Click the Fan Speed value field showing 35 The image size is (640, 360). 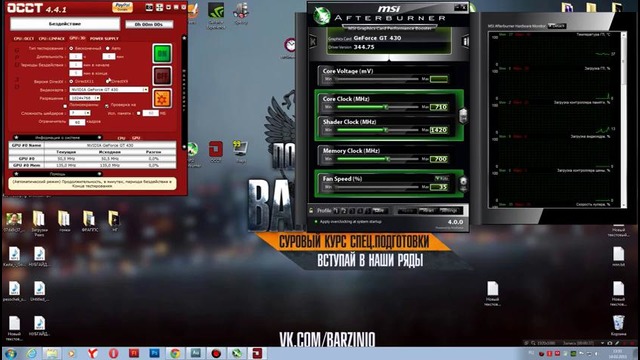pos(439,187)
